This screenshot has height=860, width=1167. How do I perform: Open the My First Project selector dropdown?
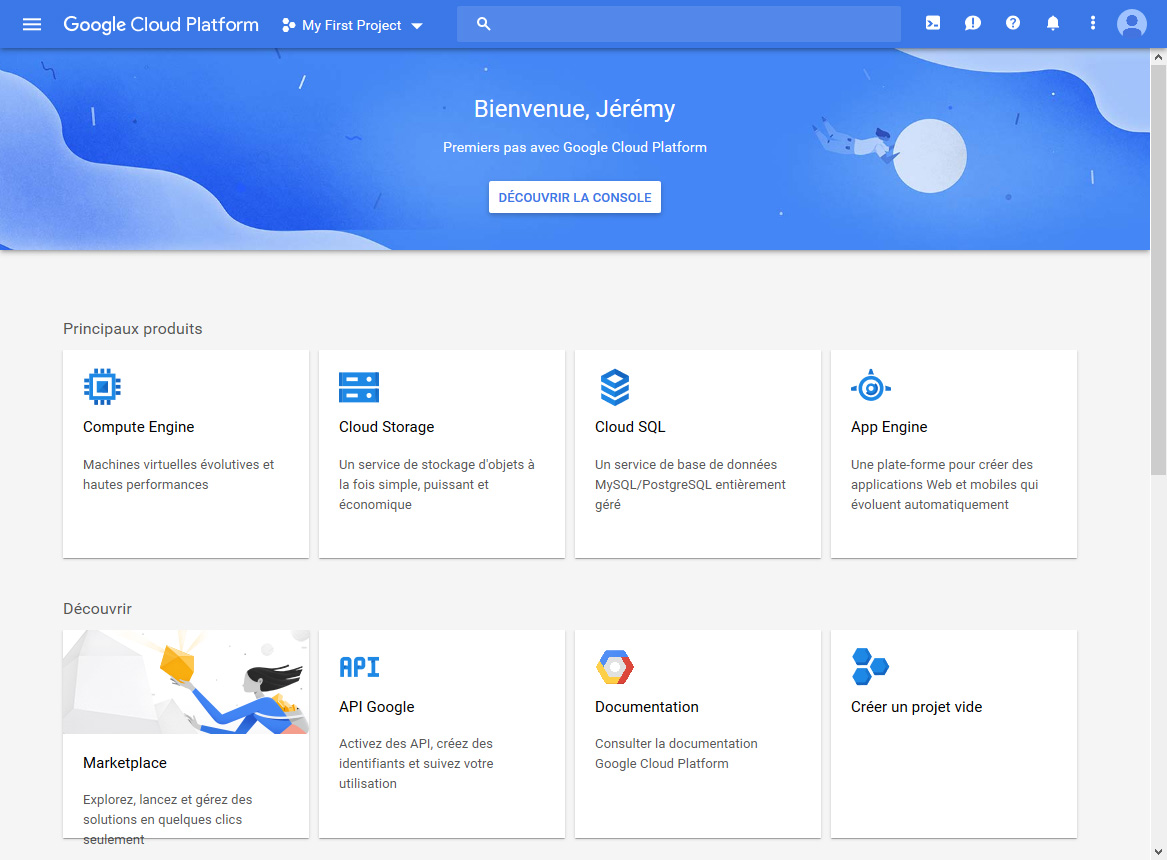coord(353,25)
